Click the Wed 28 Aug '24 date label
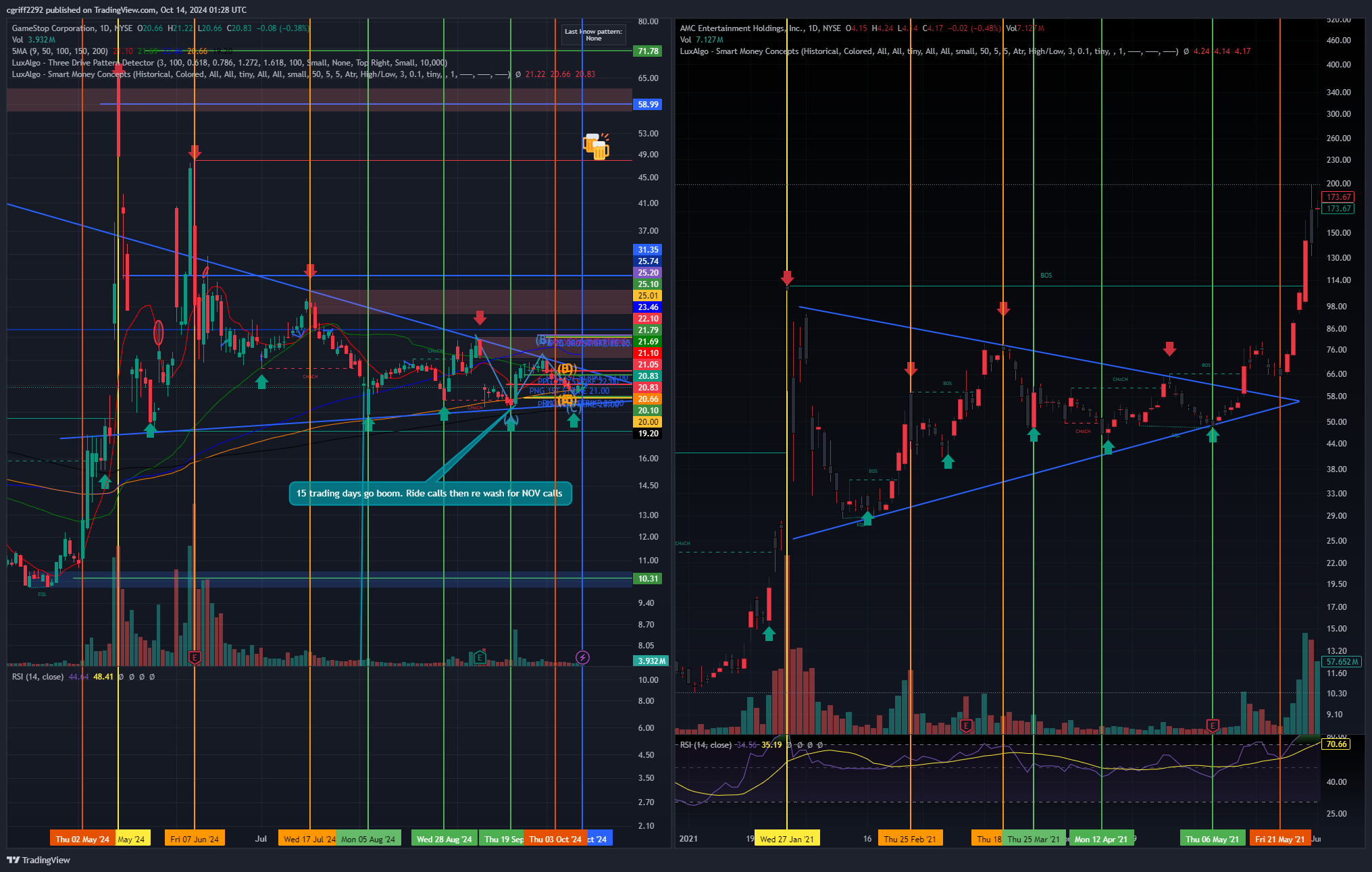 point(444,839)
